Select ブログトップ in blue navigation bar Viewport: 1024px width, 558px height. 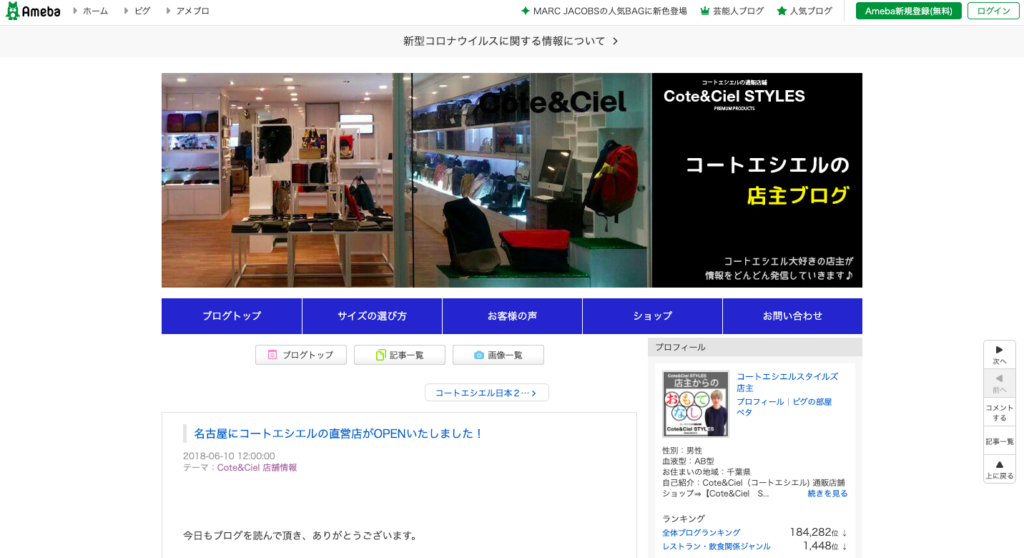click(x=232, y=316)
